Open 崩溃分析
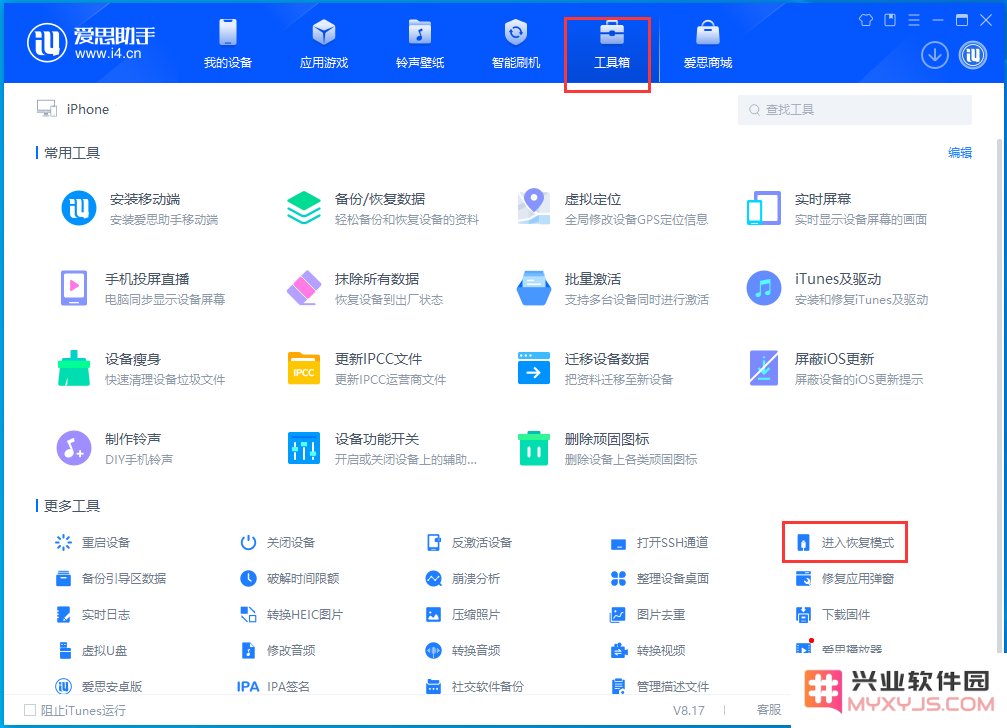The width and height of the screenshot is (1007, 728). (x=462, y=578)
